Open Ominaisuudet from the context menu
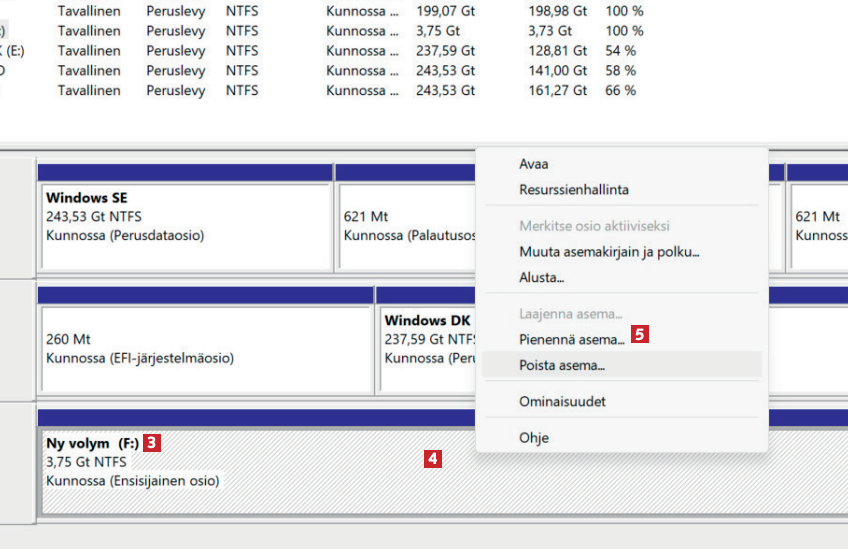 [x=562, y=402]
